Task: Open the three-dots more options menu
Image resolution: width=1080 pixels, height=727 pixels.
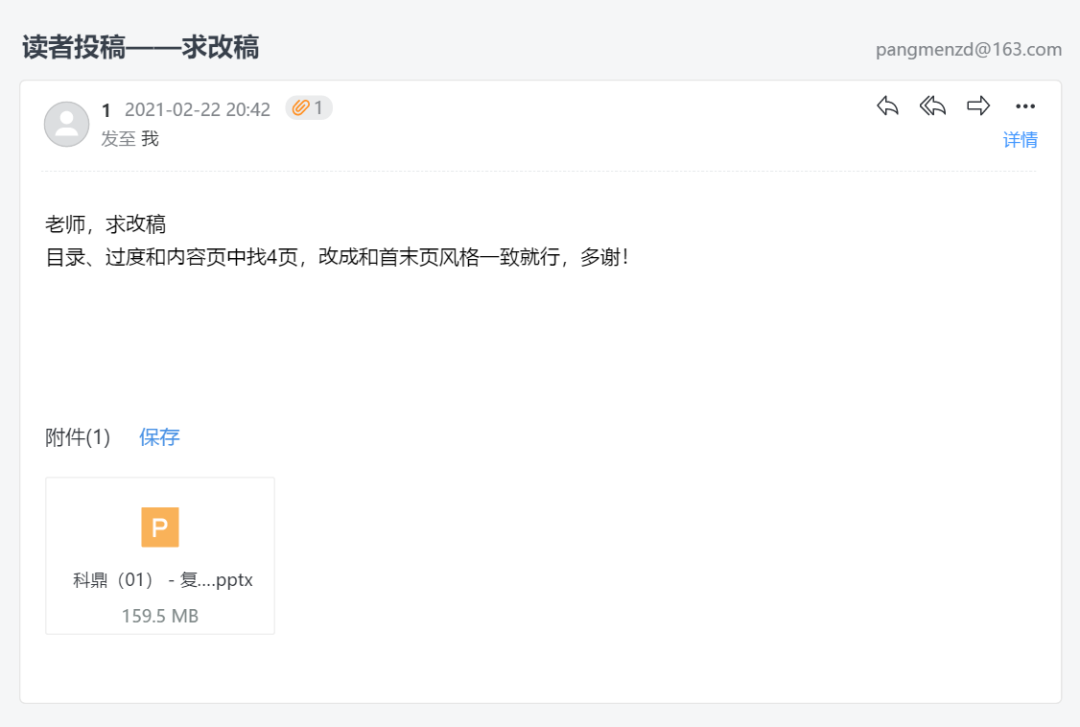Action: point(1025,106)
